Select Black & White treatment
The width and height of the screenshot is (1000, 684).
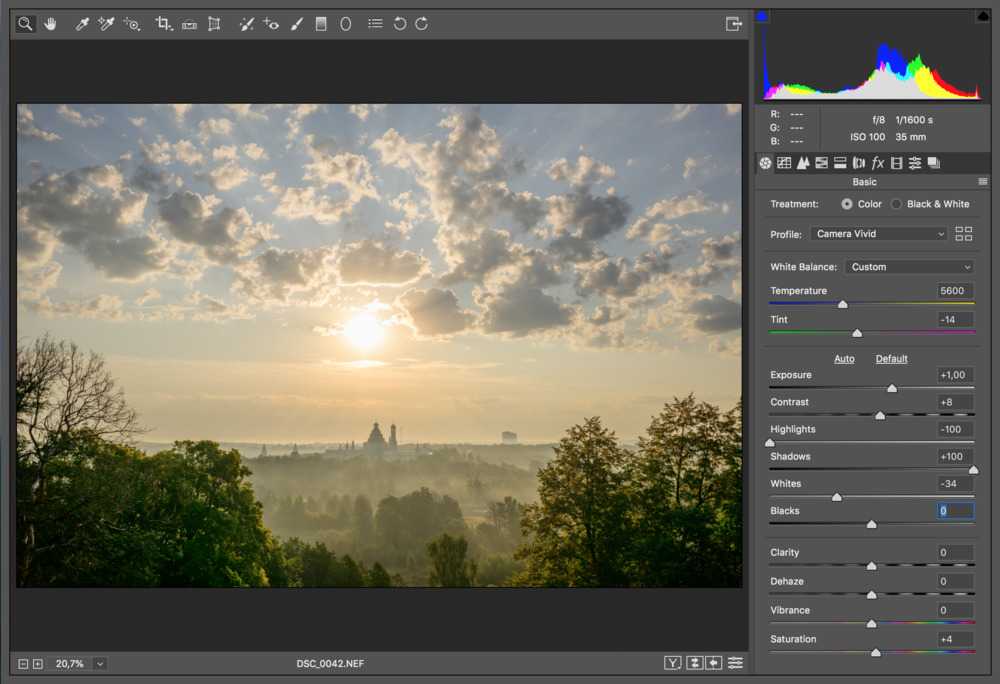897,204
